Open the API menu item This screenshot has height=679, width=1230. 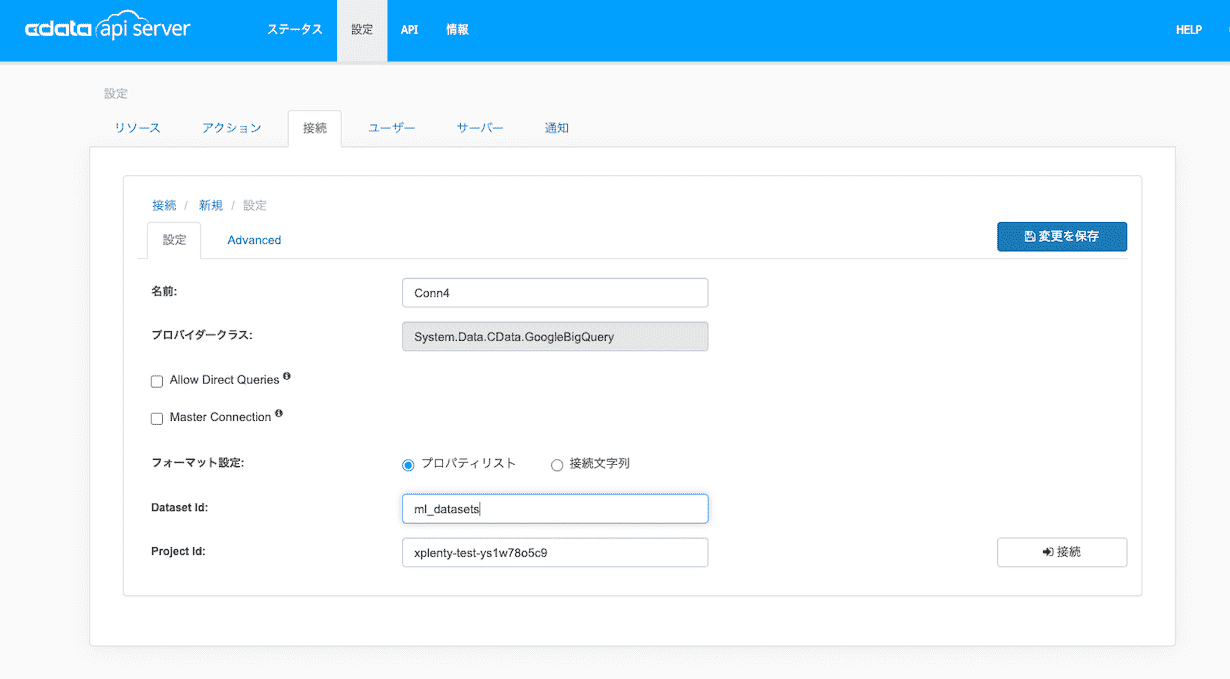(409, 30)
